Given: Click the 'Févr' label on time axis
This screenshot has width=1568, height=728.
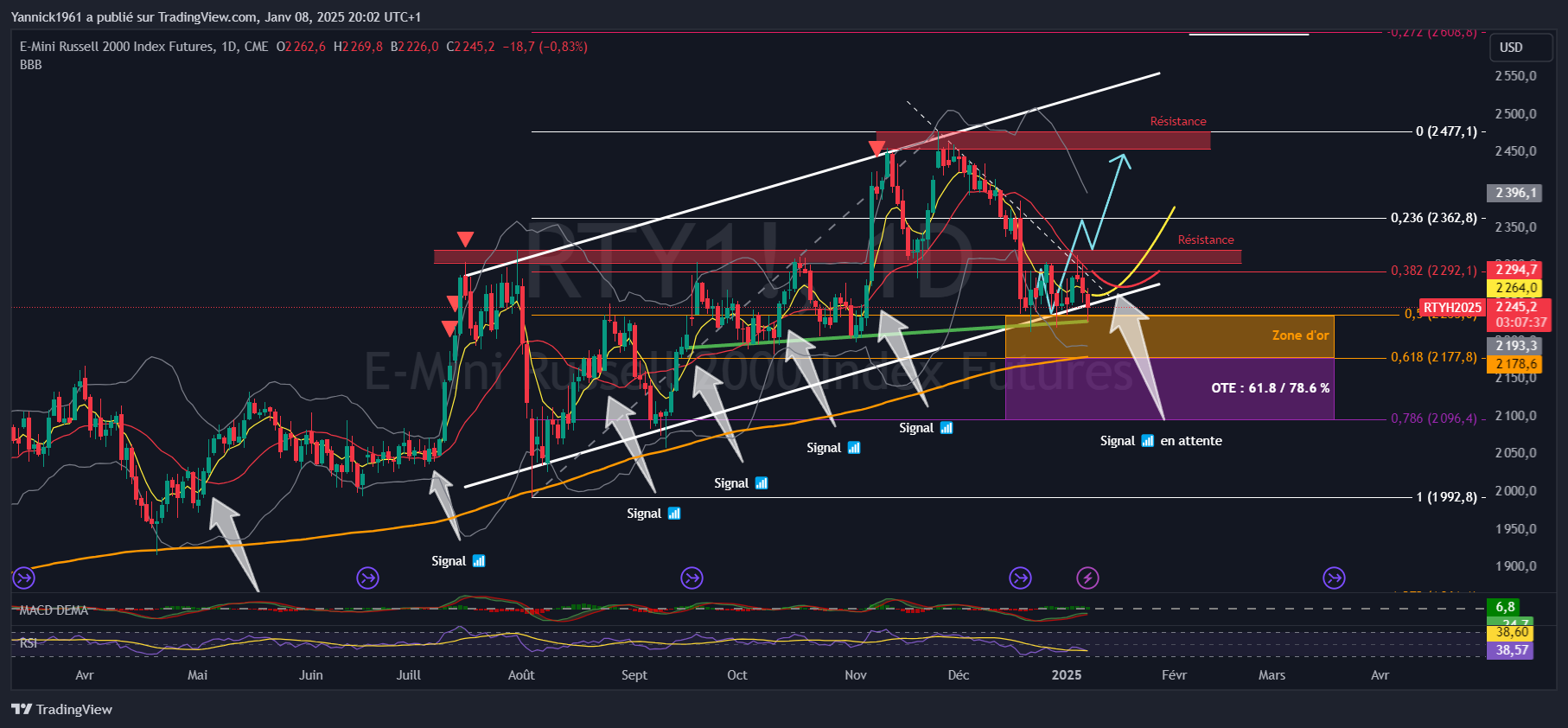Looking at the screenshot, I should 1175,675.
